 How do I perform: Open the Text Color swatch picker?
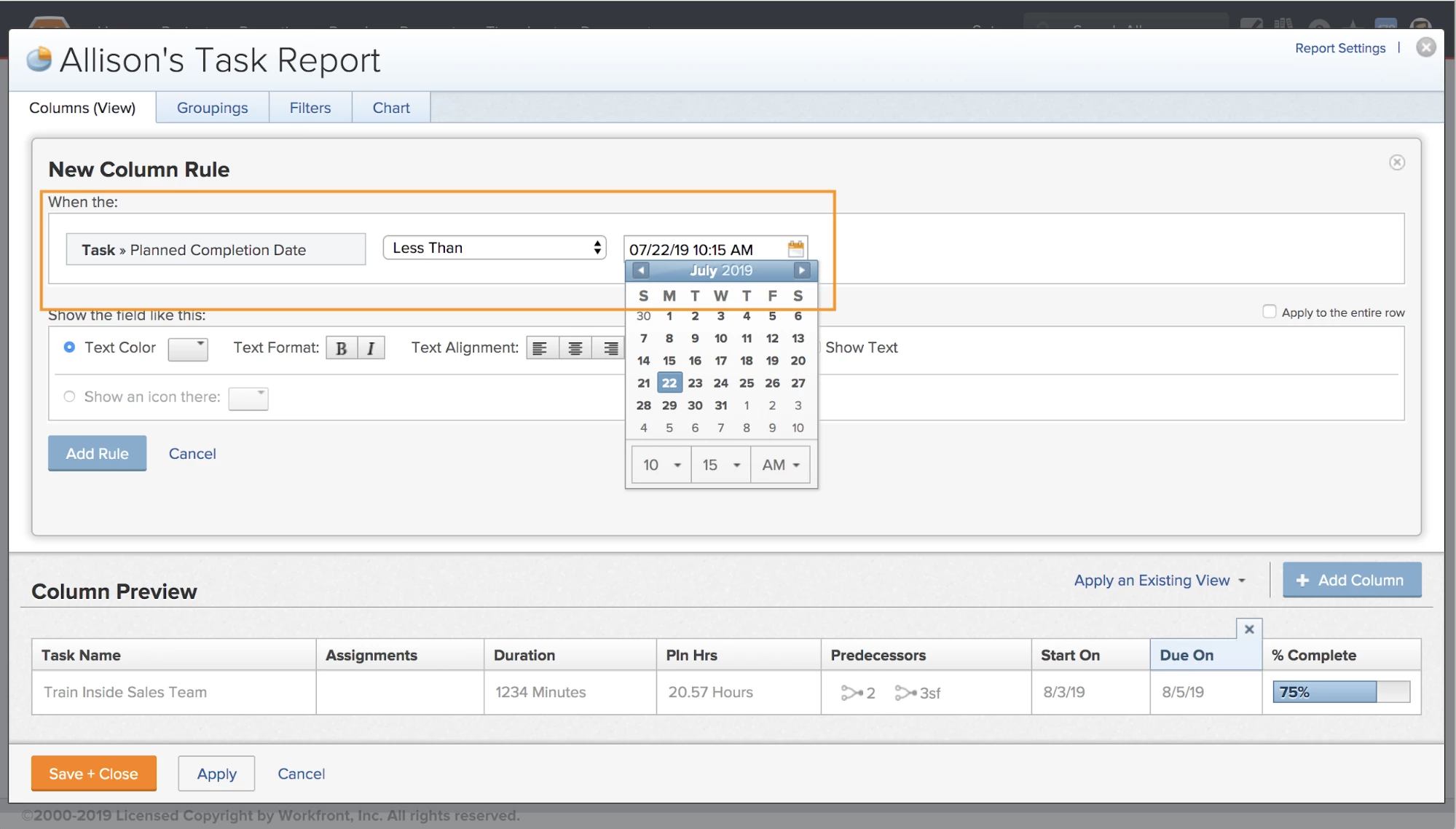(188, 349)
